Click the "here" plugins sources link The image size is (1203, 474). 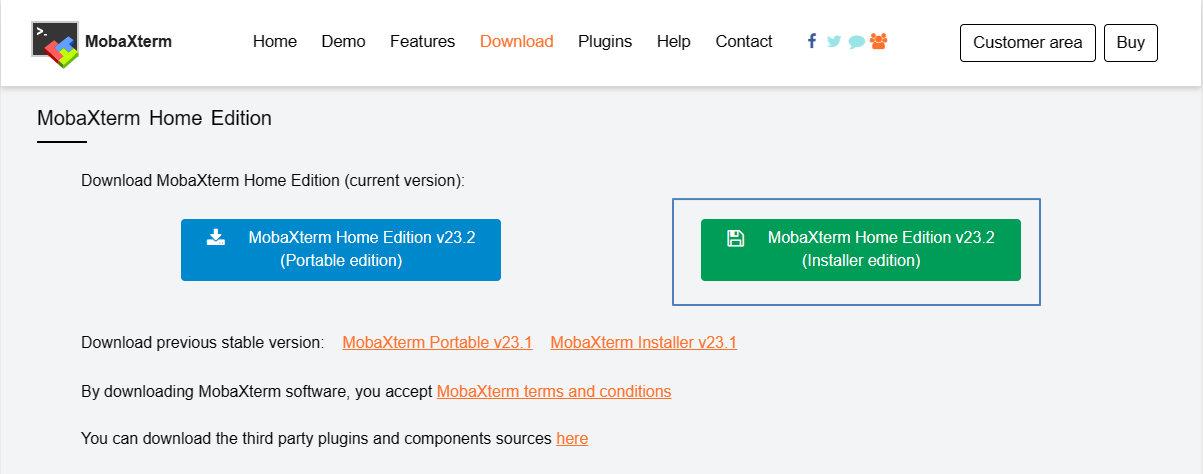pyautogui.click(x=572, y=439)
